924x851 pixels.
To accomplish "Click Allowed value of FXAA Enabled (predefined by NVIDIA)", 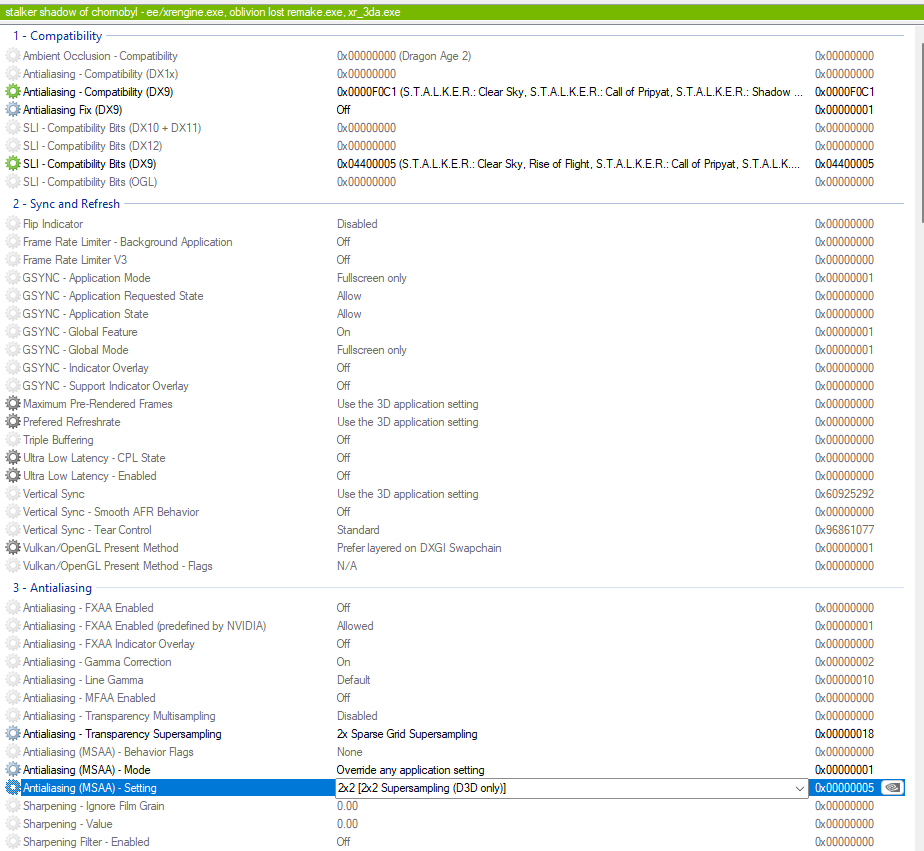I will [355, 626].
